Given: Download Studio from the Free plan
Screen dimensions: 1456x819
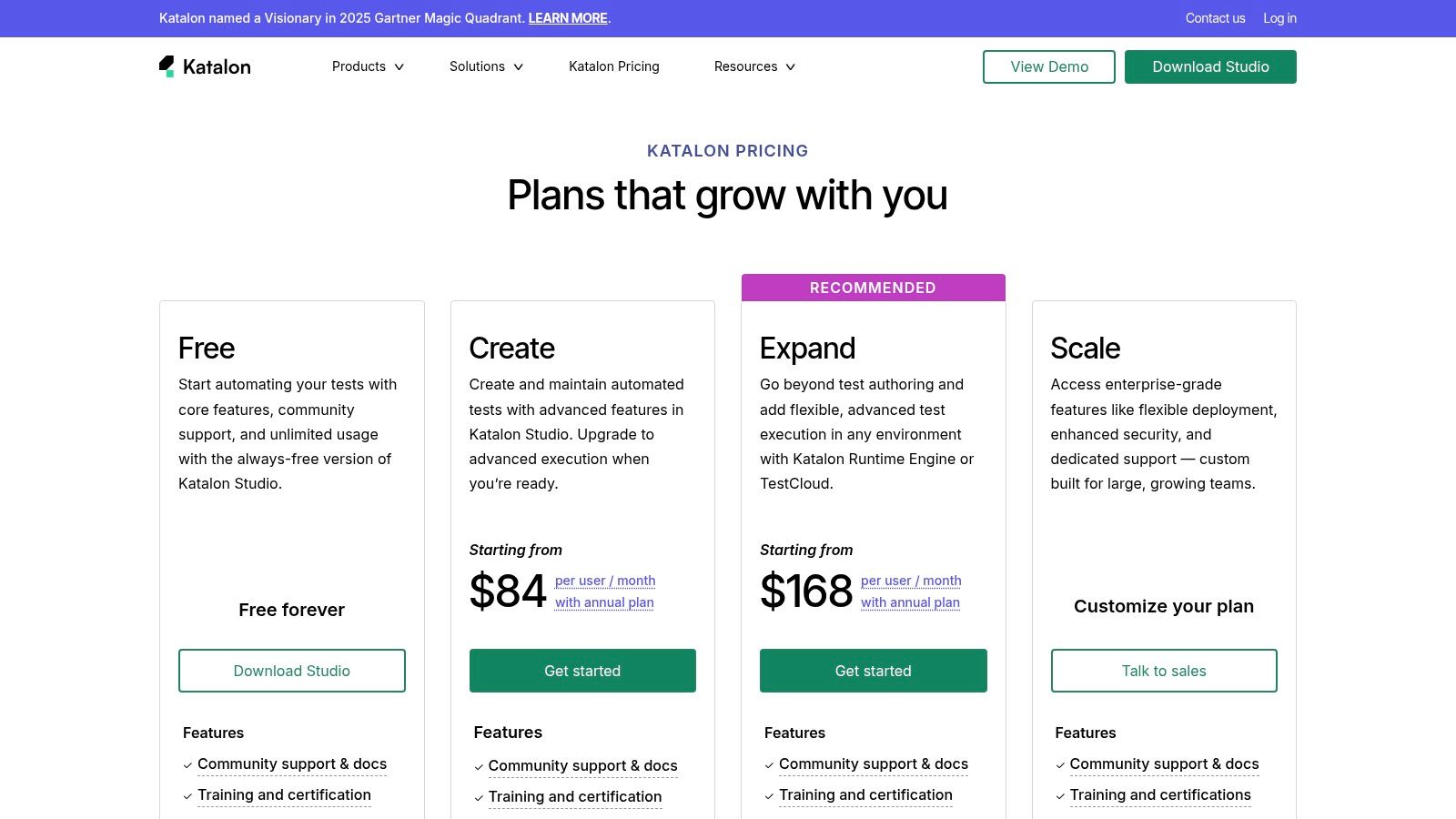Looking at the screenshot, I should (x=291, y=671).
